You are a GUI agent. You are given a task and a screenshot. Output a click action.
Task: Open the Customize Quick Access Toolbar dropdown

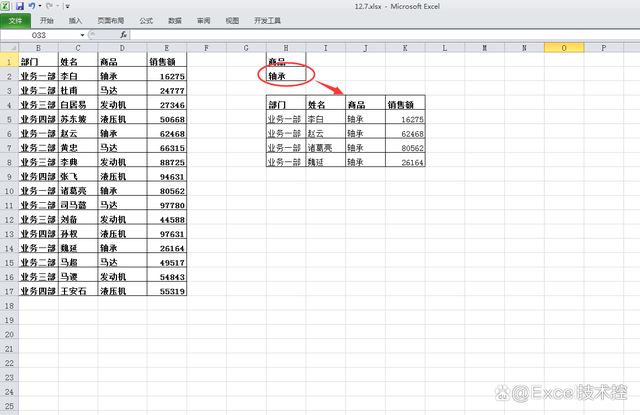point(68,6)
